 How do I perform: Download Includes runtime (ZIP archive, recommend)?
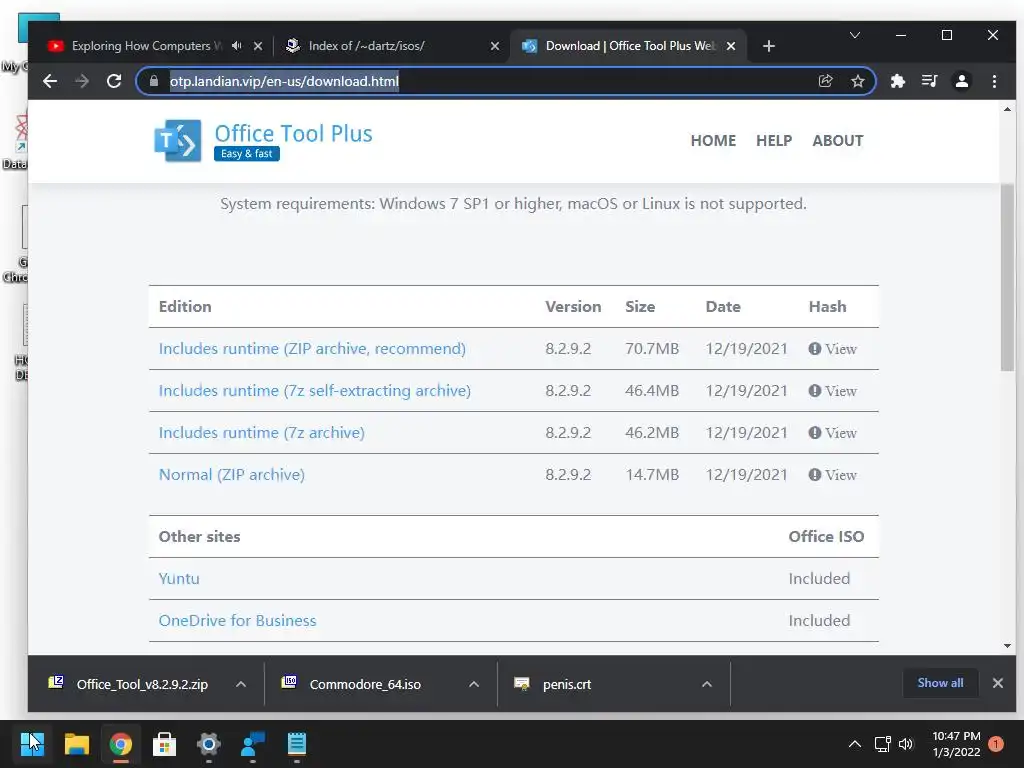coord(312,349)
